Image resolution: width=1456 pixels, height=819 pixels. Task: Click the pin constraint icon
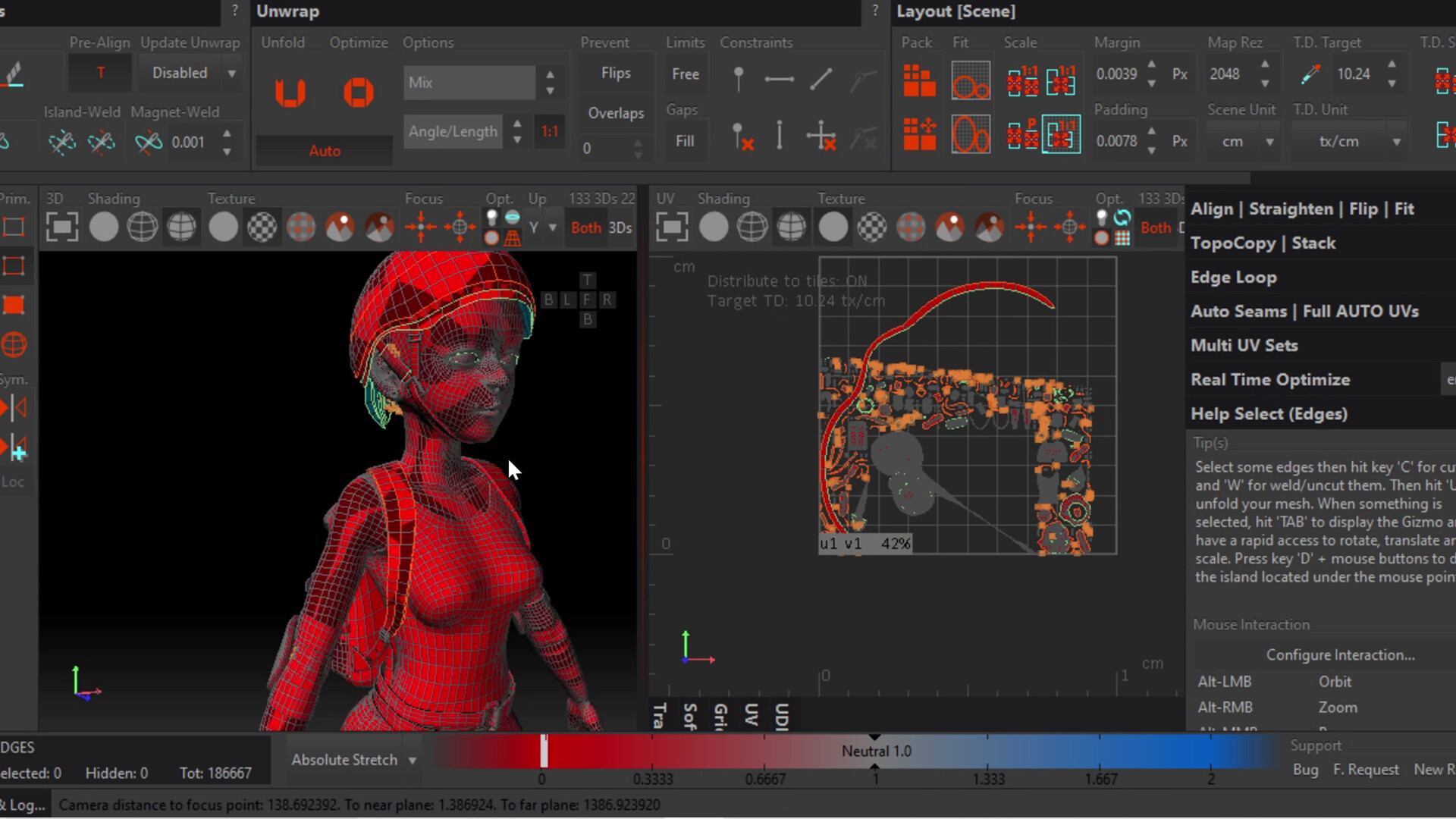click(739, 78)
